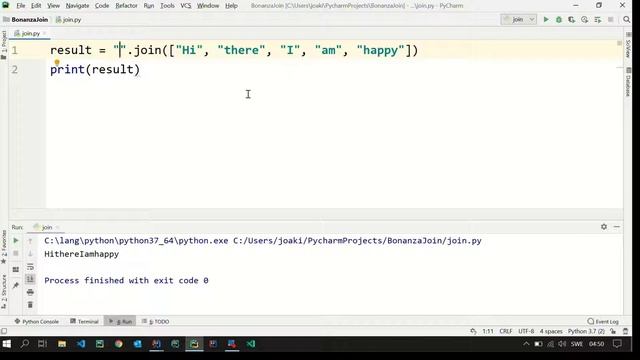Click the 1:11 line:column indicator

click(488, 331)
